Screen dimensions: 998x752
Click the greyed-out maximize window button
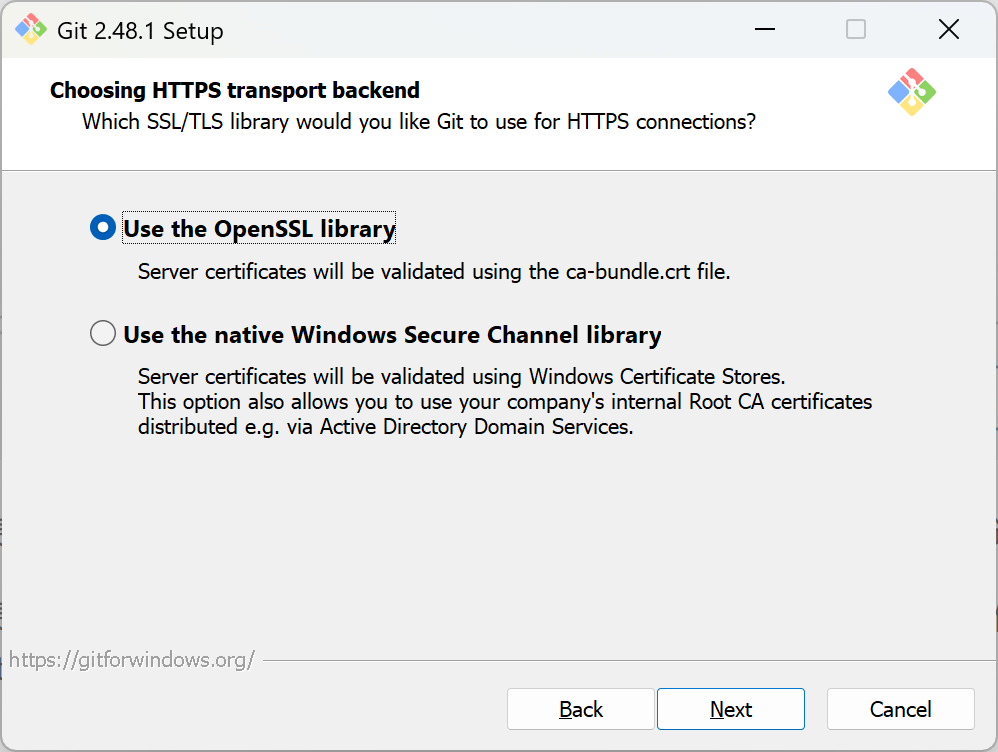856,30
